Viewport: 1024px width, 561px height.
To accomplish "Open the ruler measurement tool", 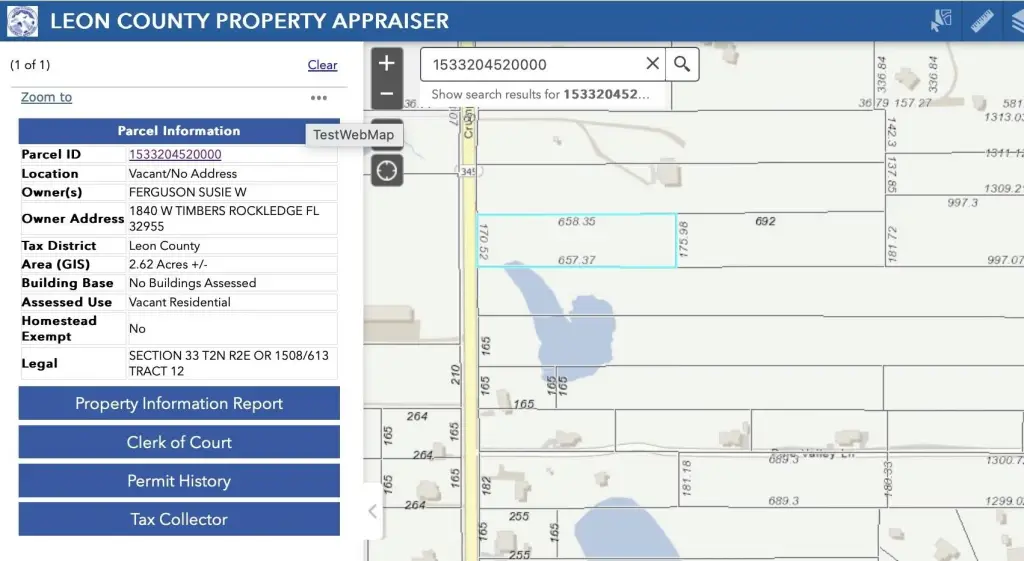I will (x=982, y=21).
